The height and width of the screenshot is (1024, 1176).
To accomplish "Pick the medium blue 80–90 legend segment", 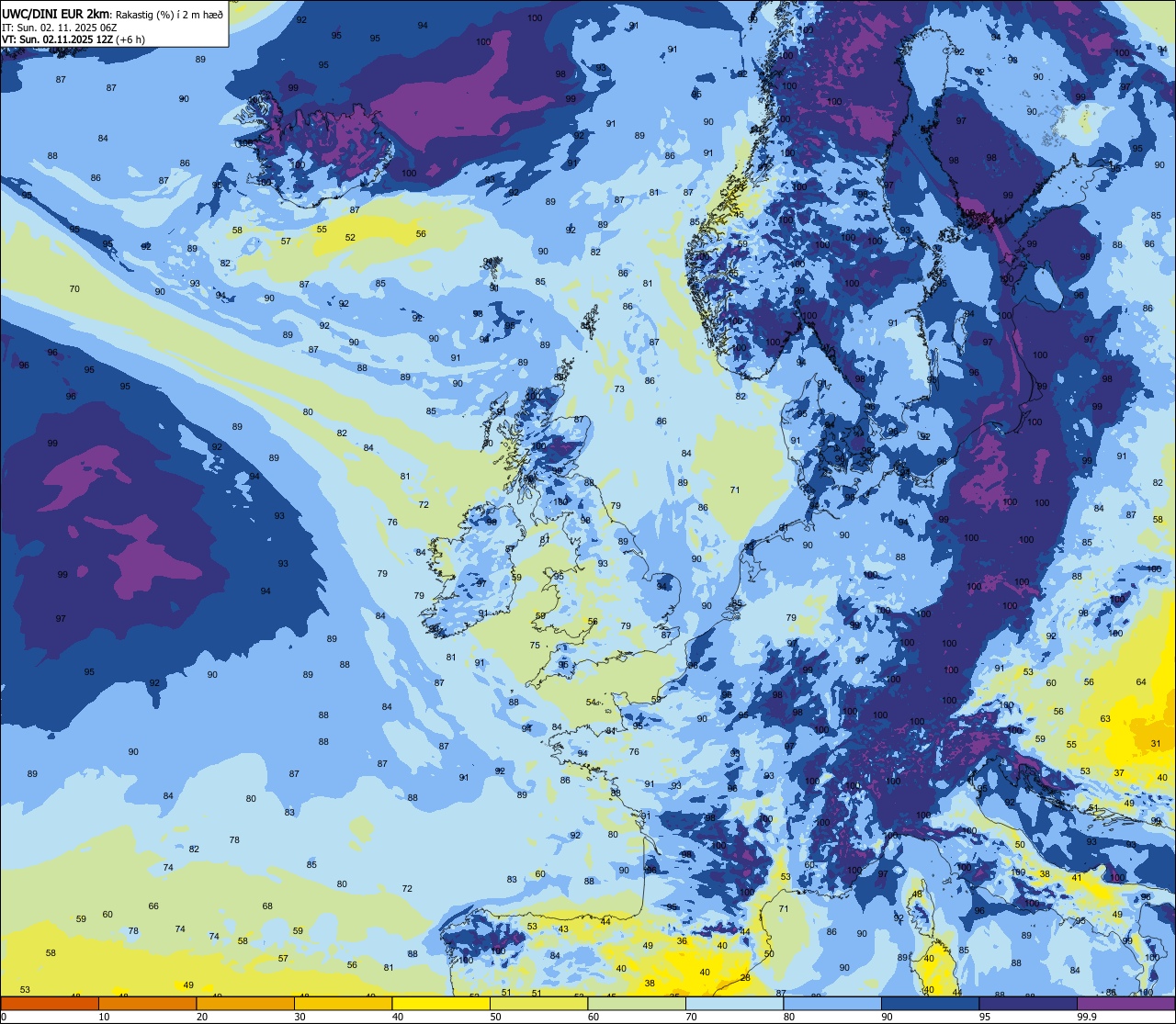I will coord(832,1003).
